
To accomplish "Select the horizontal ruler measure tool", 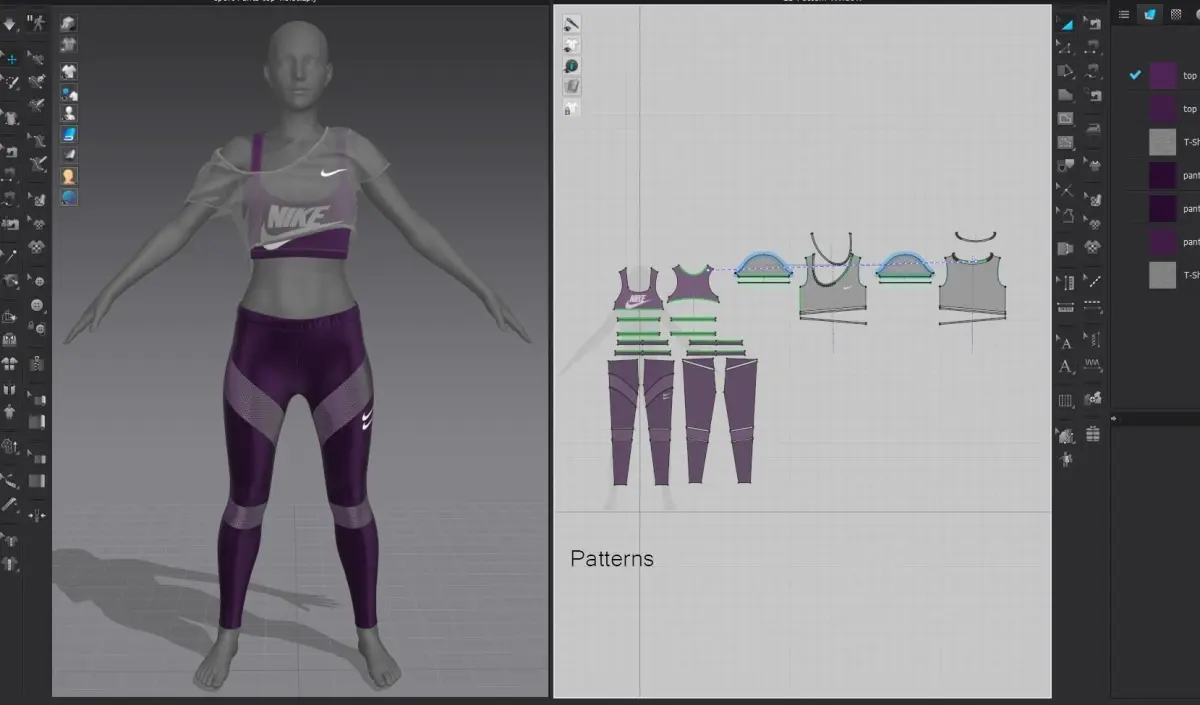I will point(1066,307).
